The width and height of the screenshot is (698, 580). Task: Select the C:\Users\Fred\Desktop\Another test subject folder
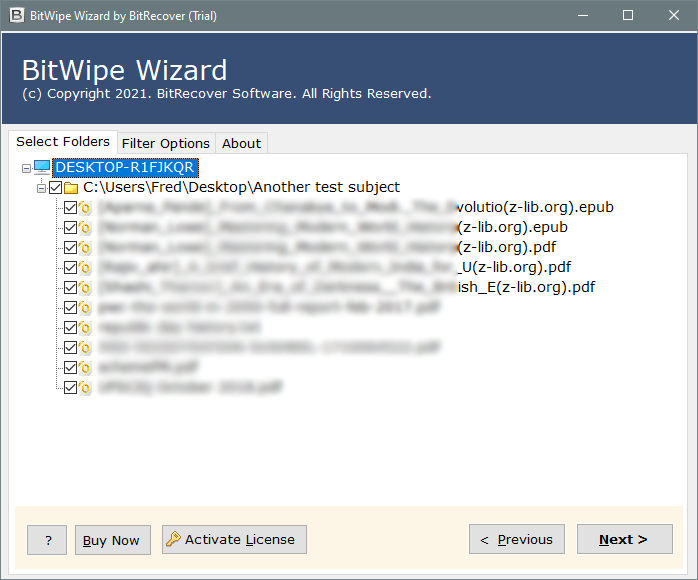pyautogui.click(x=241, y=187)
